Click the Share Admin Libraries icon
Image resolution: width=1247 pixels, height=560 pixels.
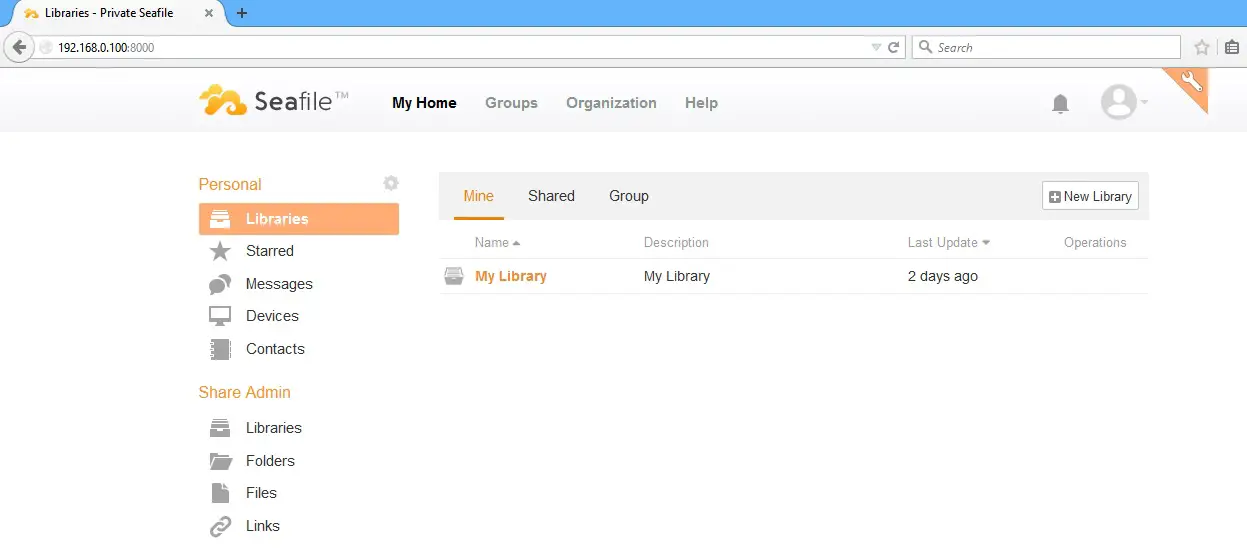[x=220, y=428]
